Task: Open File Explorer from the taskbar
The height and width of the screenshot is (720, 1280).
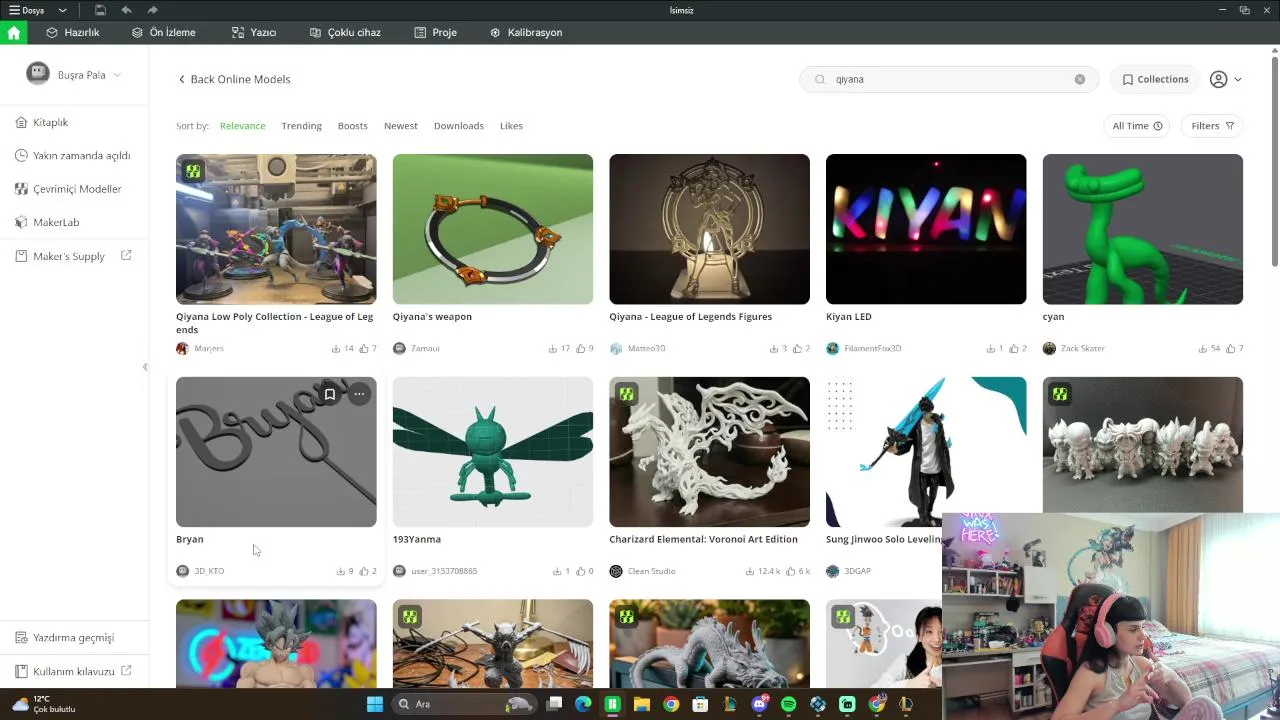Action: pyautogui.click(x=642, y=704)
